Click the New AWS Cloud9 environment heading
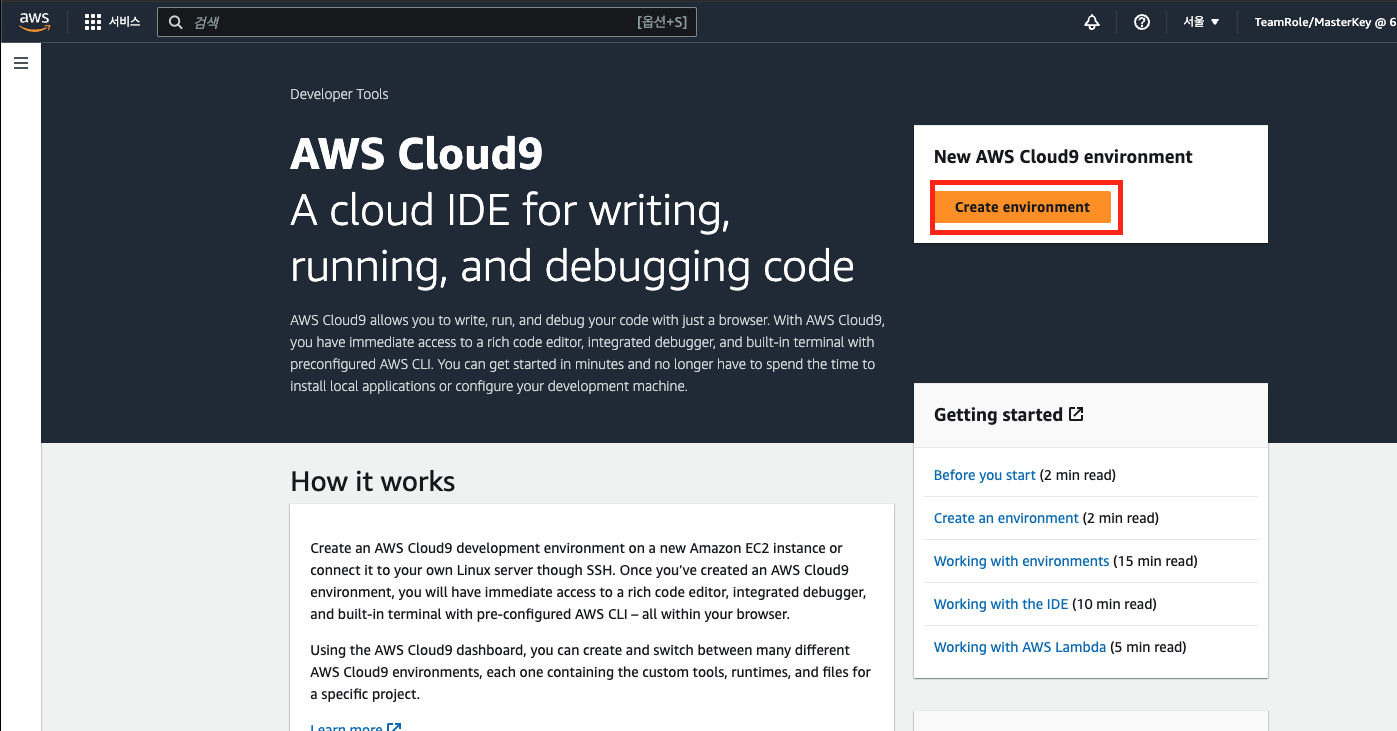 coord(1063,157)
